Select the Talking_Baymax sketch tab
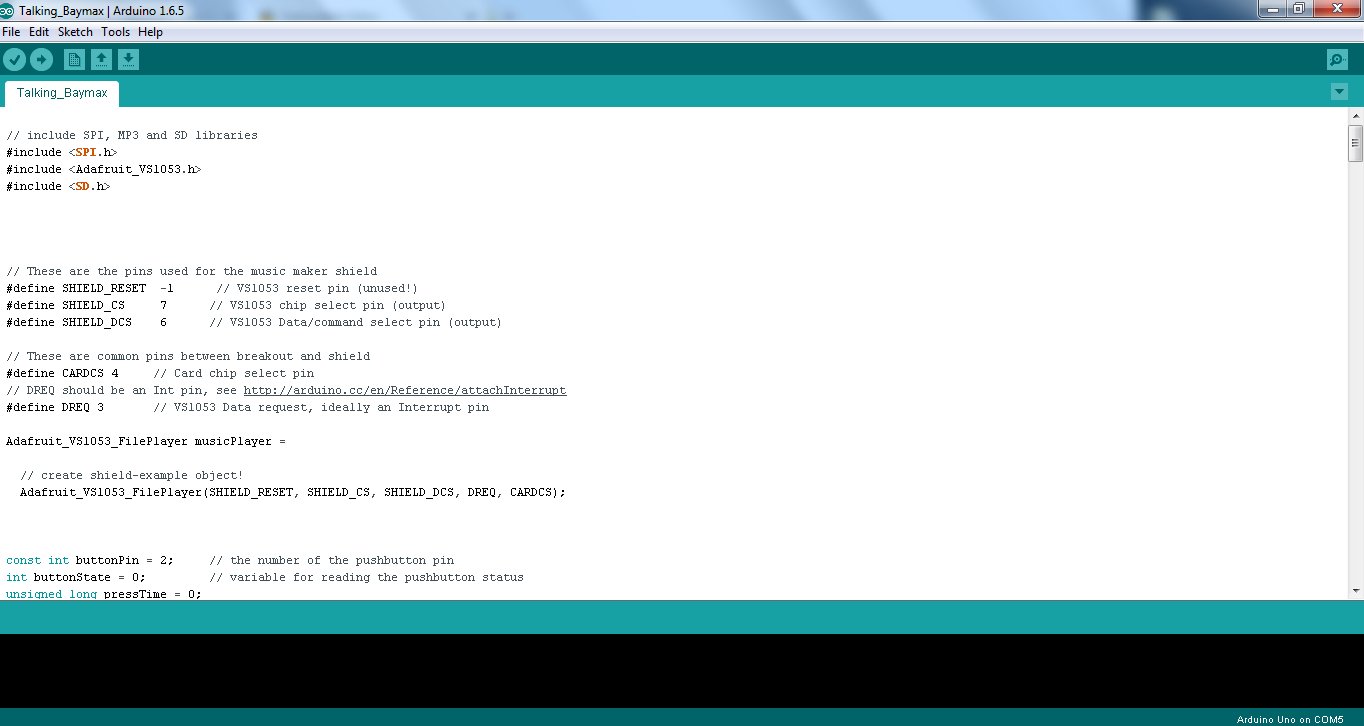The image size is (1364, 726). 62,93
